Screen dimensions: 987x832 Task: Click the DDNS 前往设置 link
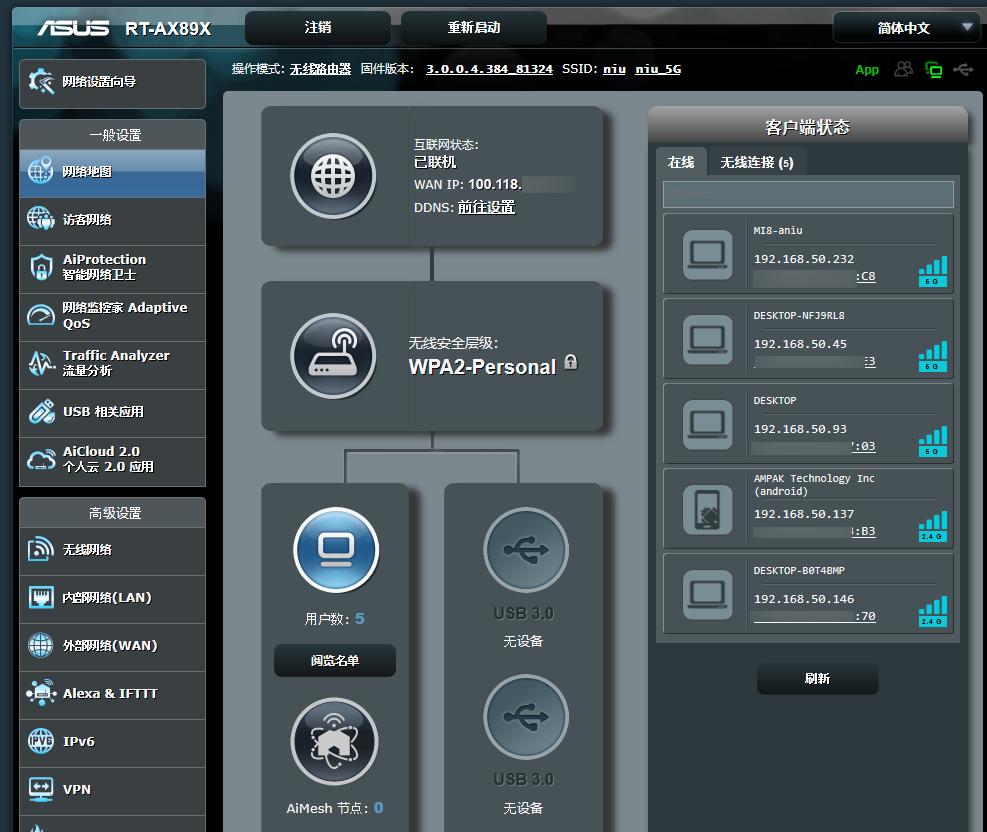pos(486,207)
